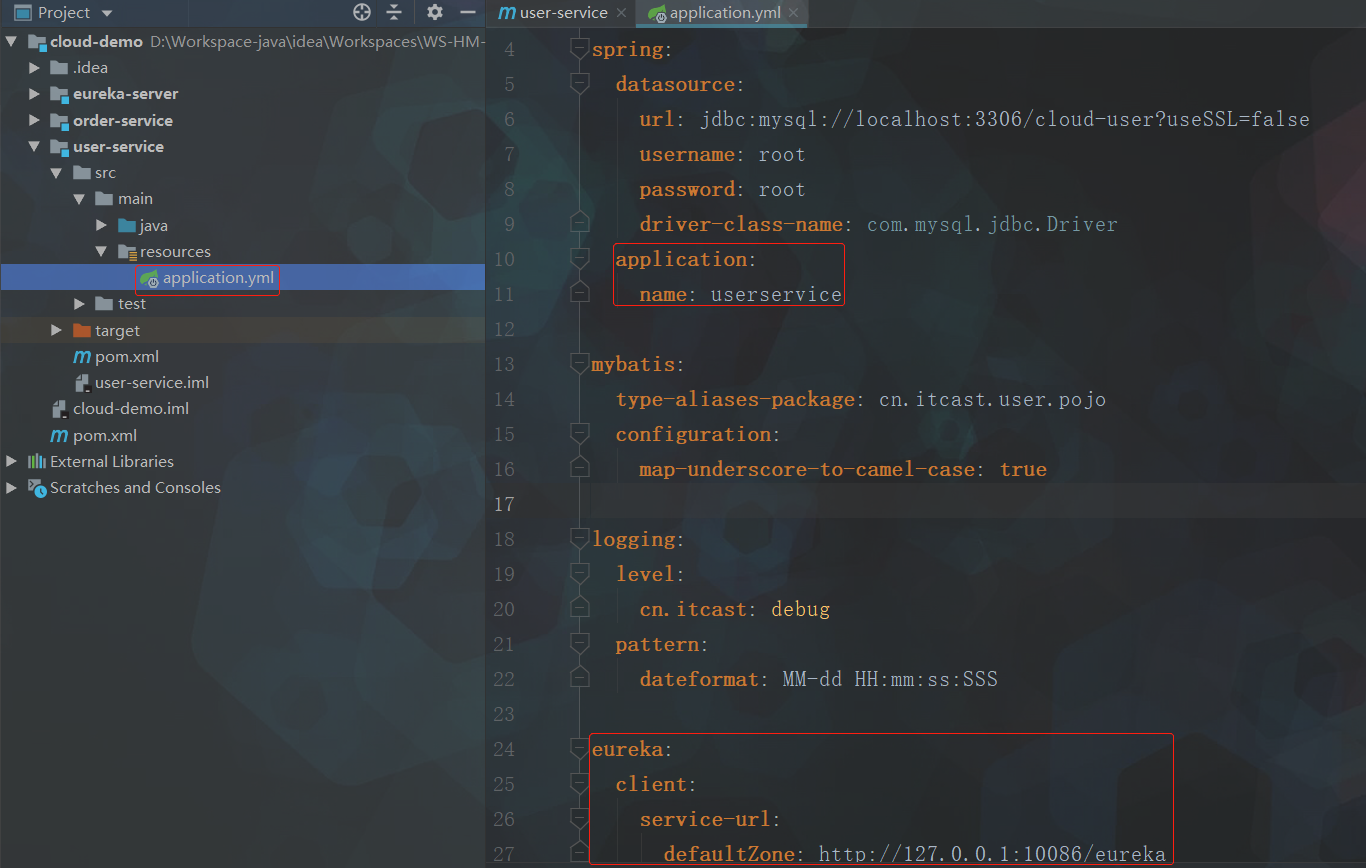The image size is (1366, 868).
Task: Expand the java source folder
Action: click(x=101, y=225)
